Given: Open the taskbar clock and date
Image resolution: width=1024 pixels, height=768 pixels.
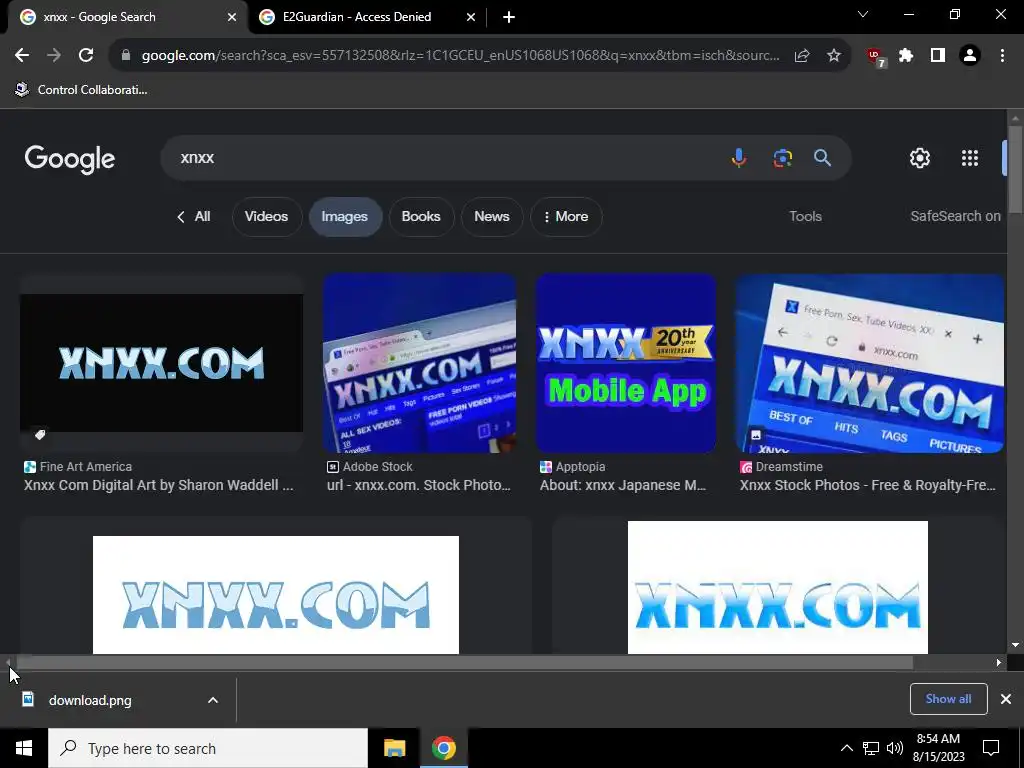Looking at the screenshot, I should pyautogui.click(x=938, y=748).
